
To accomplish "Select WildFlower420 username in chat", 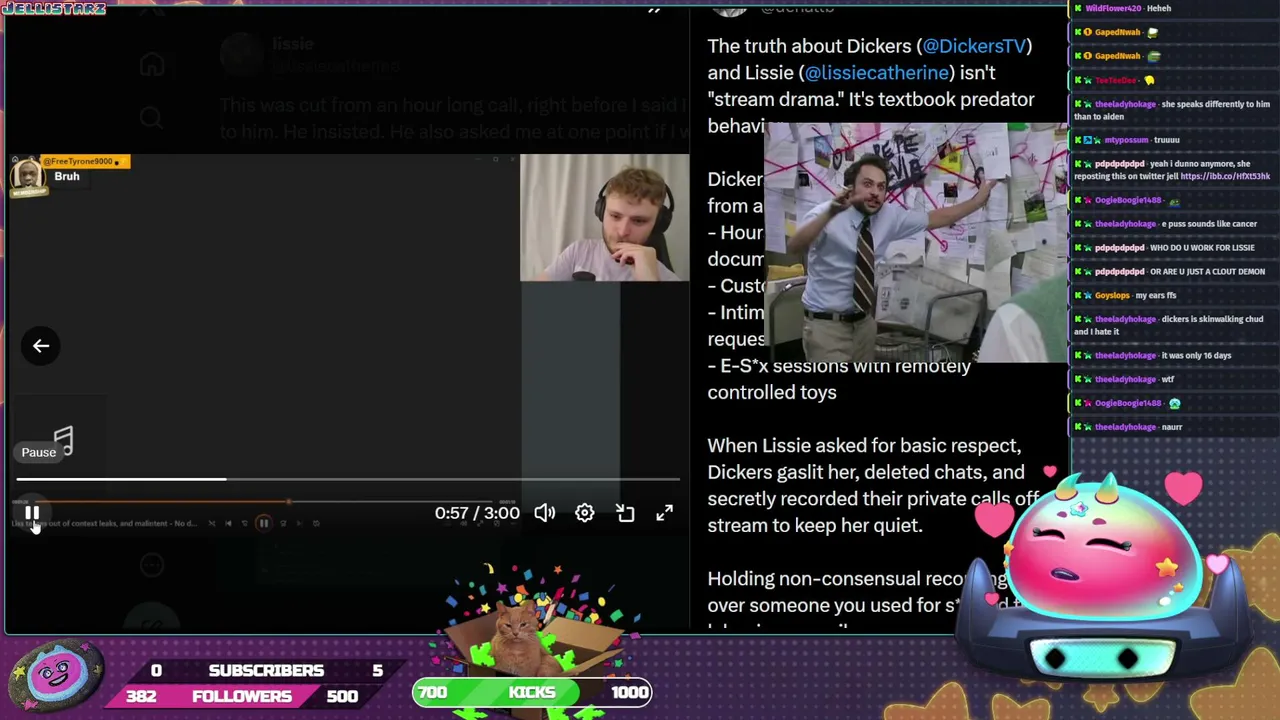I will tap(1114, 8).
